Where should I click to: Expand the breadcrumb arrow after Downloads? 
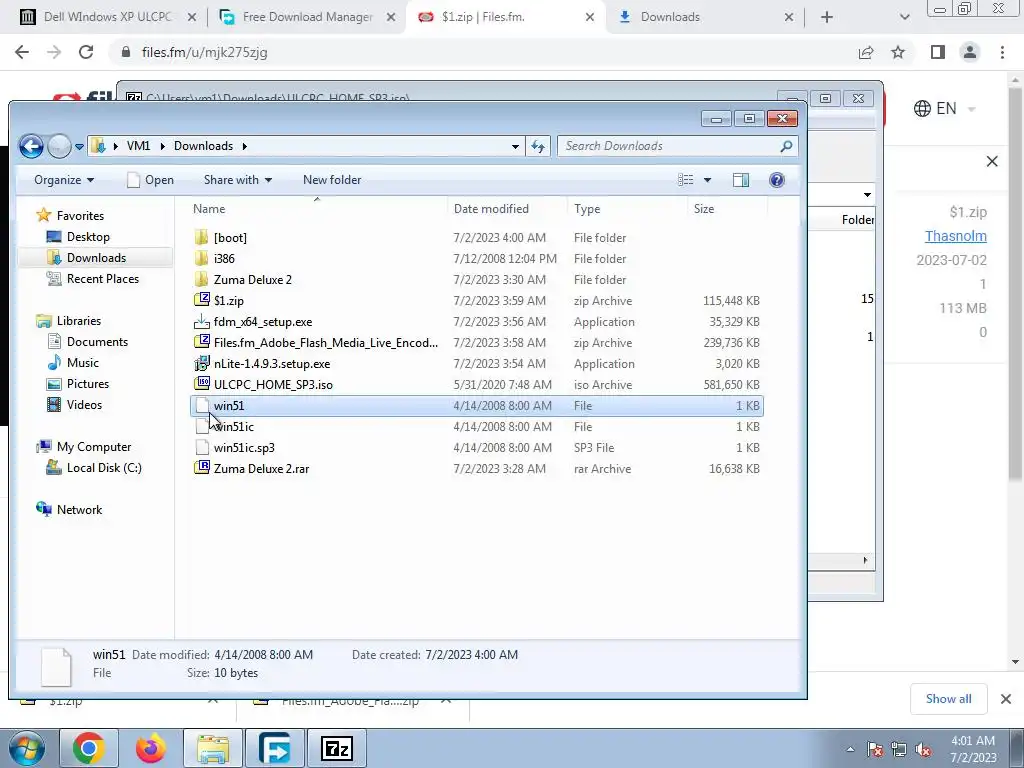245,146
